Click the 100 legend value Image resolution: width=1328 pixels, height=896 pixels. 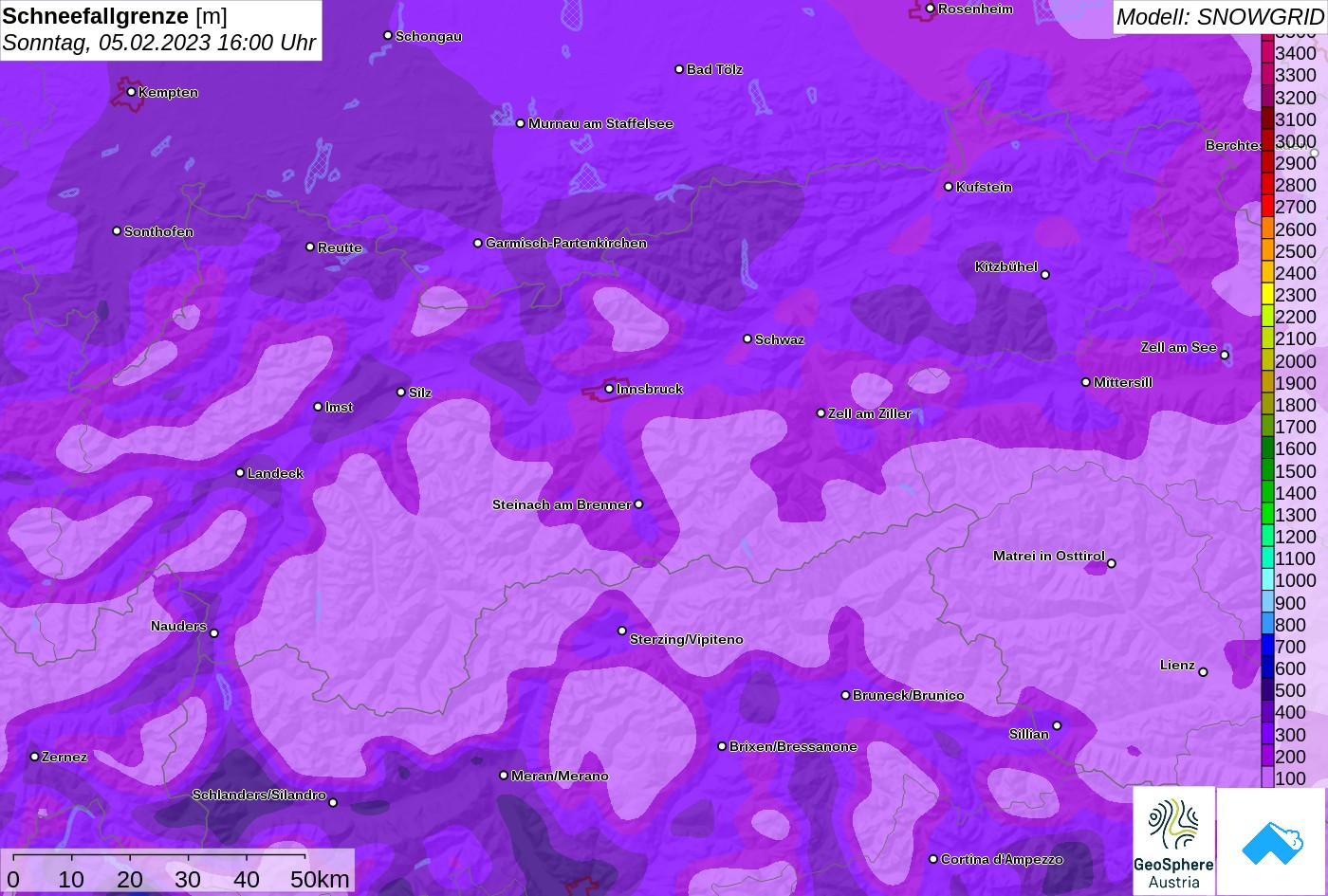(x=1291, y=778)
